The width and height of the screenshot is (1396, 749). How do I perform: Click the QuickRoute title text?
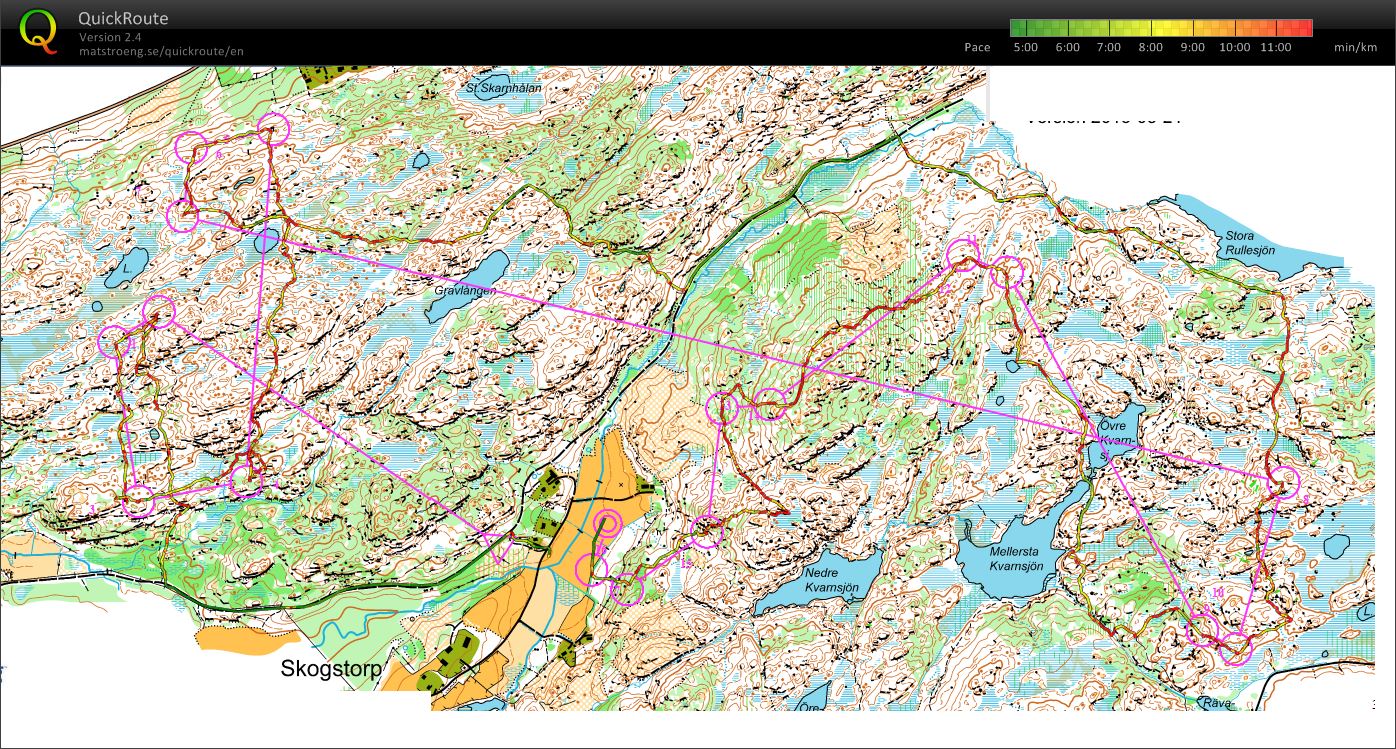(x=123, y=19)
